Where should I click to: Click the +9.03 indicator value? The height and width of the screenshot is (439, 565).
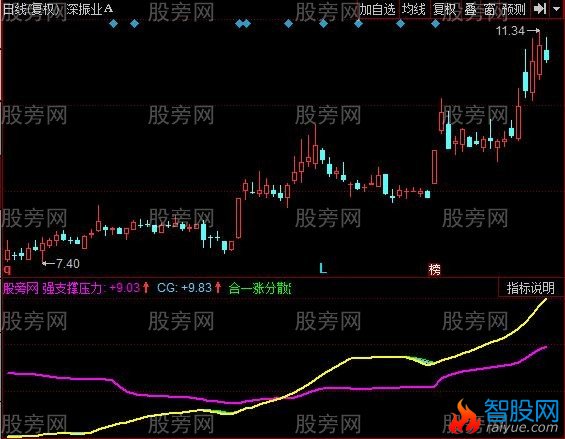click(125, 288)
